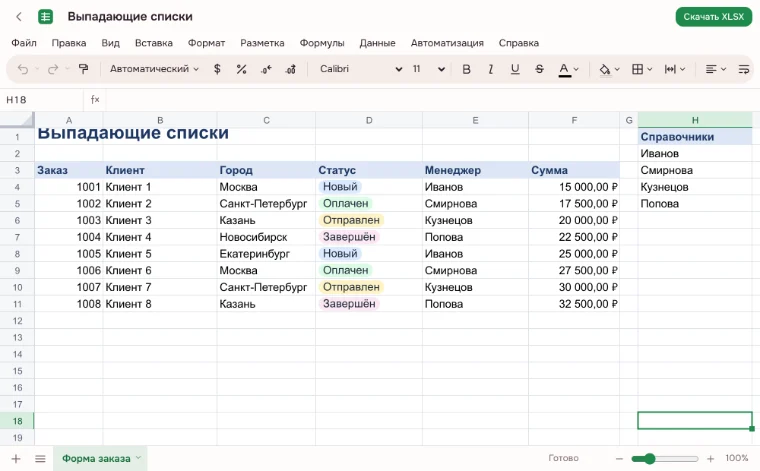Viewport: 760px width, 471px height.
Task: Click the zoom in plus icon
Action: pyautogui.click(x=711, y=458)
